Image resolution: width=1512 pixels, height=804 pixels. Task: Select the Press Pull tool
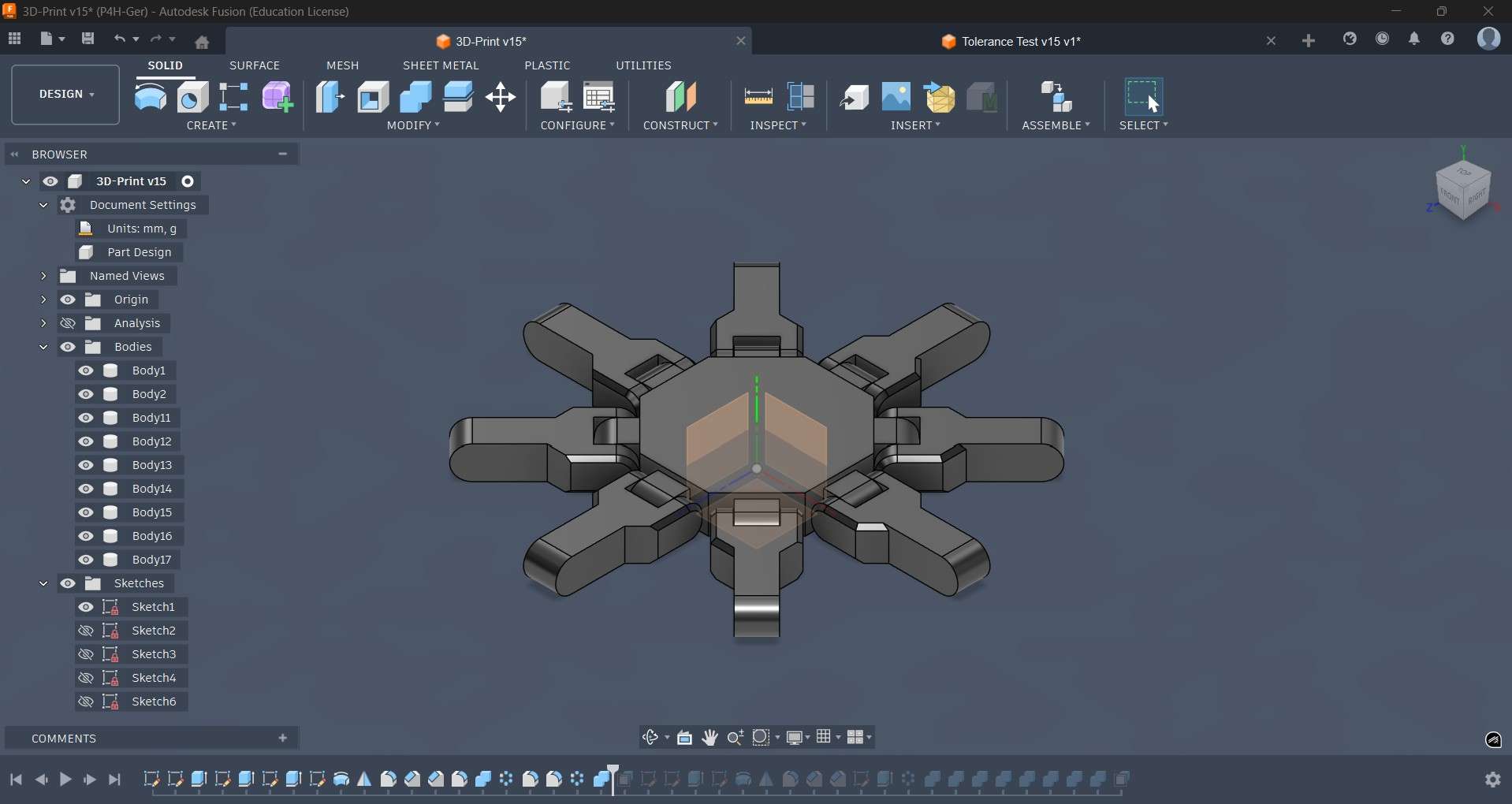click(330, 97)
